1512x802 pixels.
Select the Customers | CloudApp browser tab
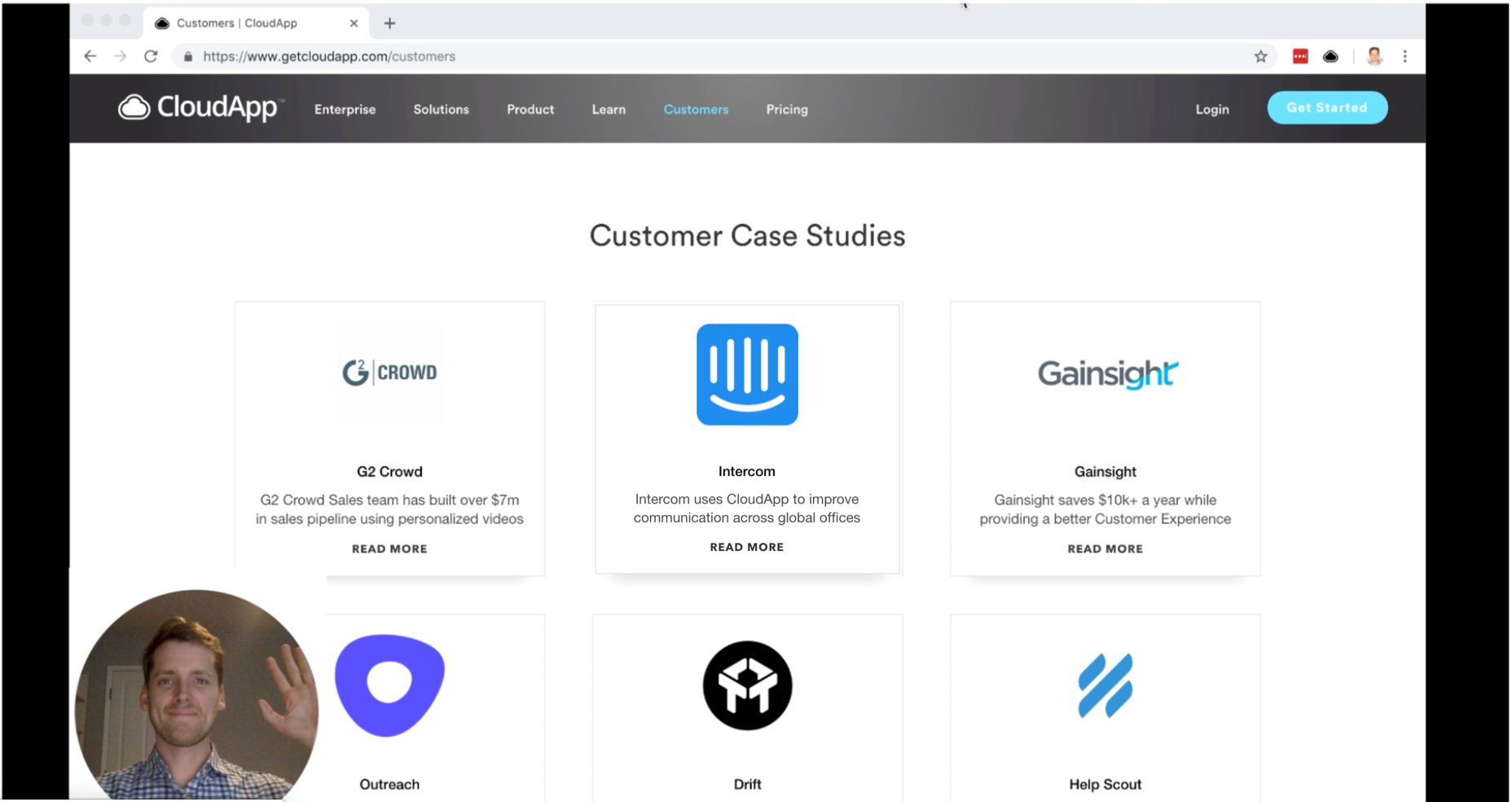257,23
